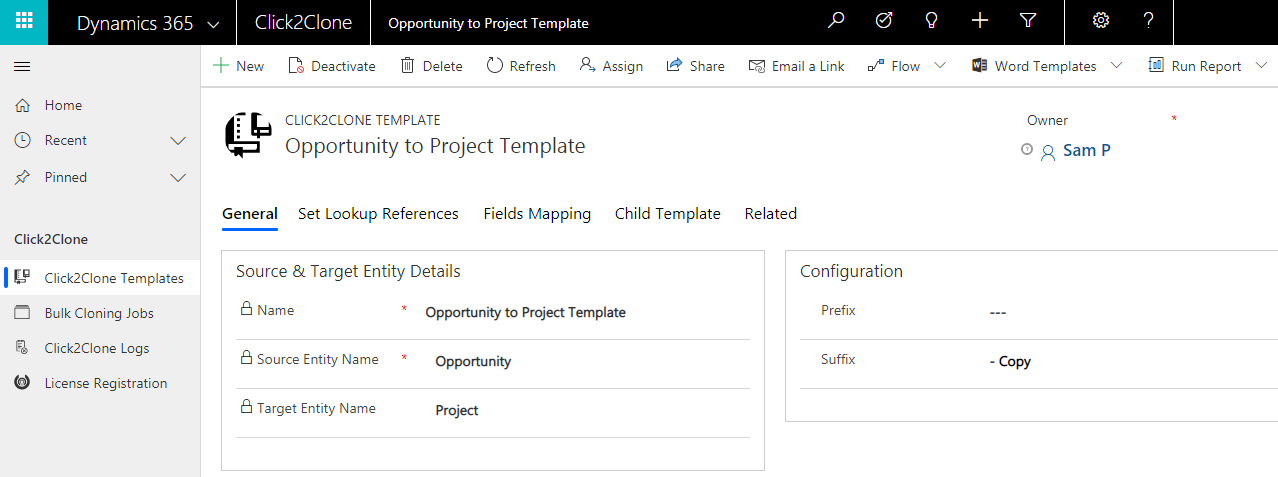Click the help question mark icon
Screen dimensions: 1278x477
coord(1149,21)
